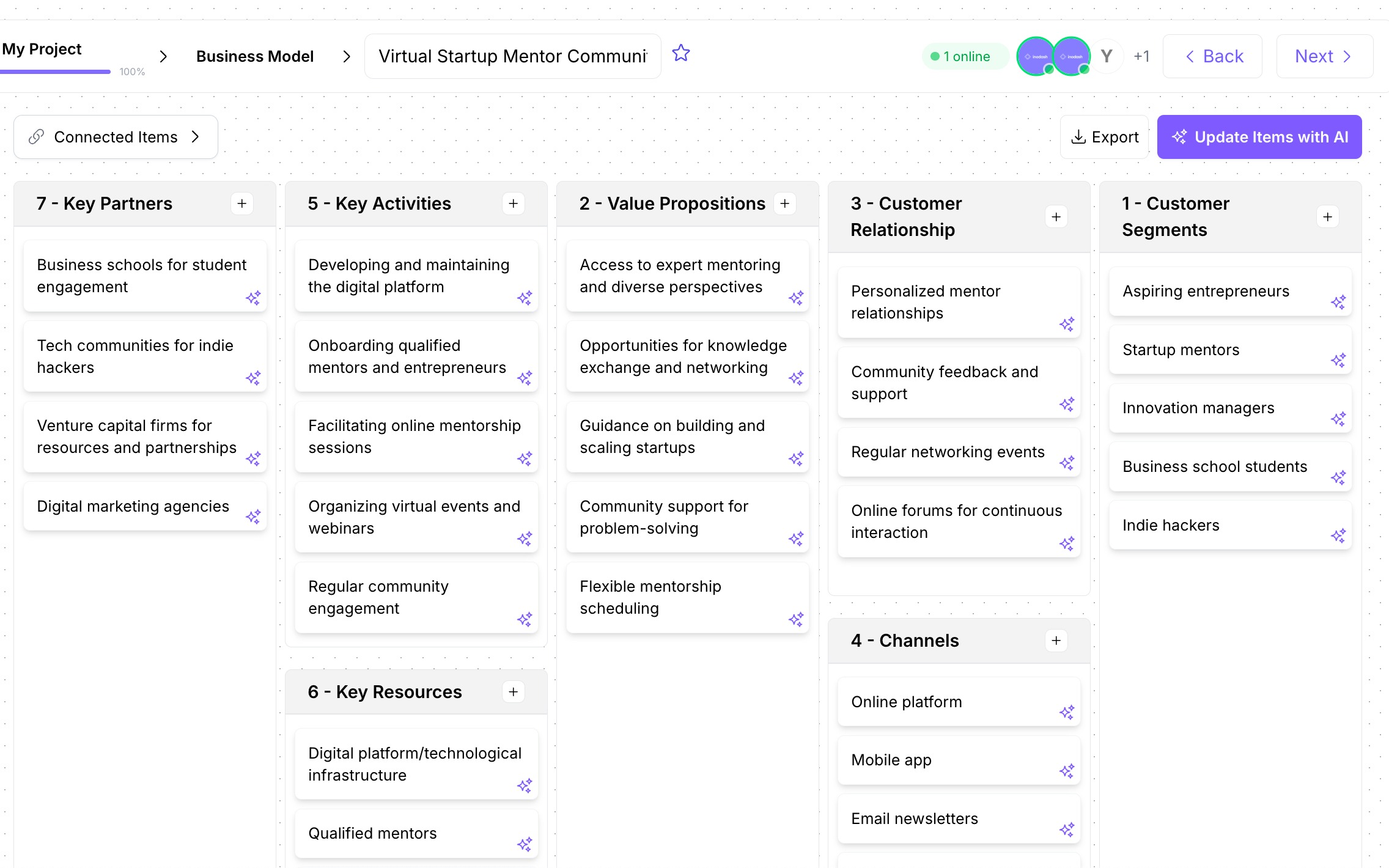Click the link icon beside Connected Items

pyautogui.click(x=37, y=137)
